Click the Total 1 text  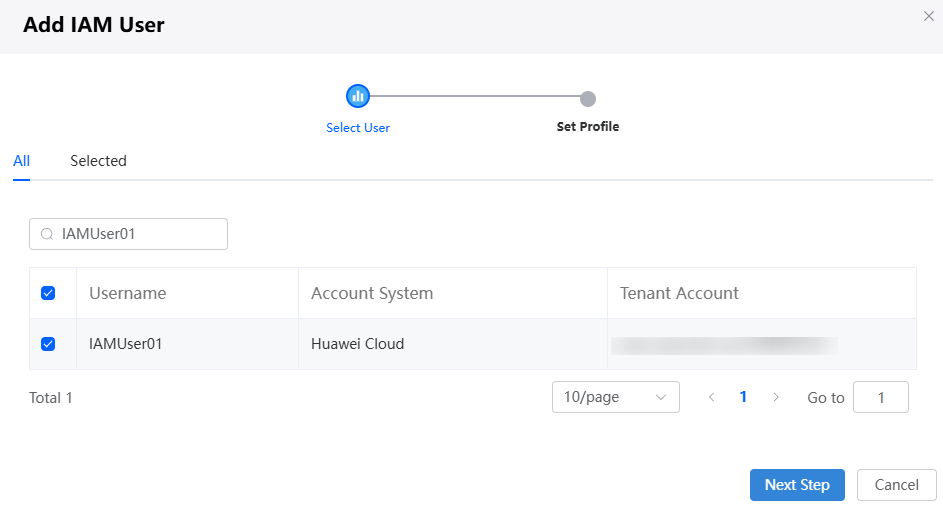pos(51,397)
